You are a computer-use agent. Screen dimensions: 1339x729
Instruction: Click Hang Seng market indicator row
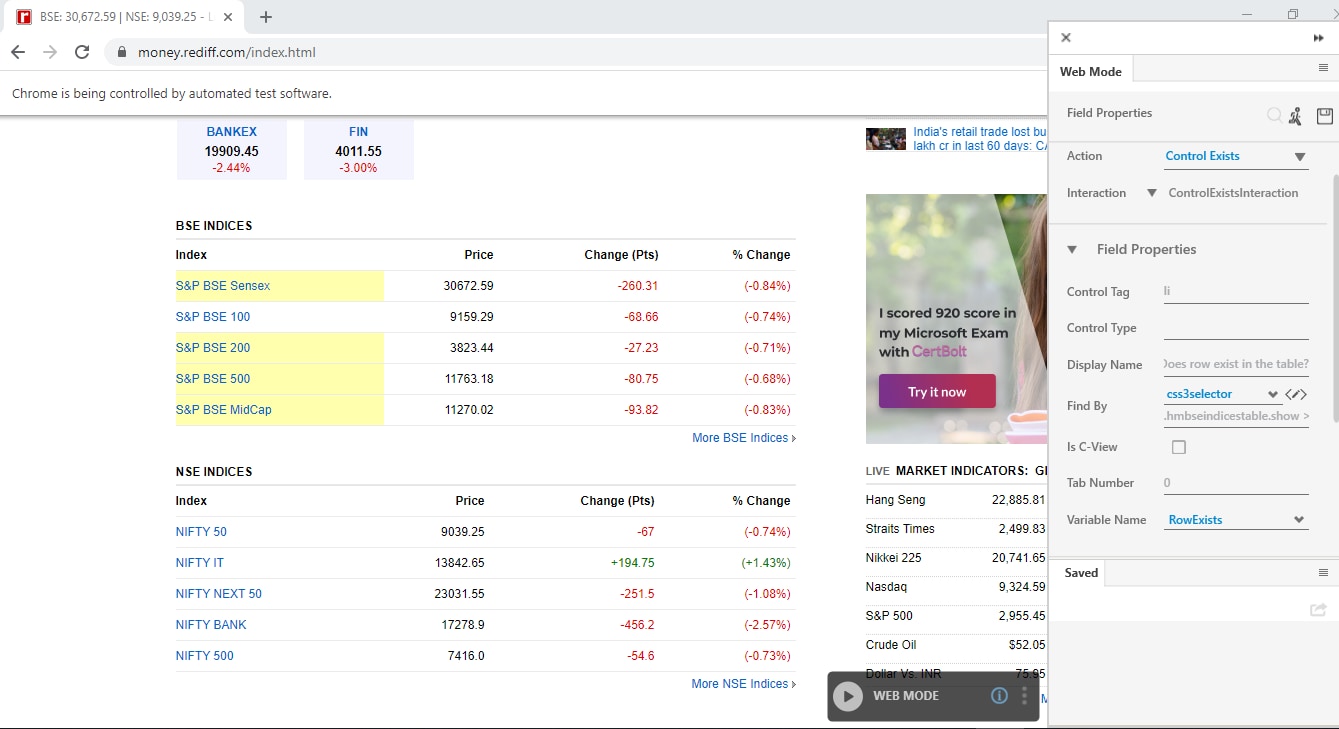(x=955, y=500)
